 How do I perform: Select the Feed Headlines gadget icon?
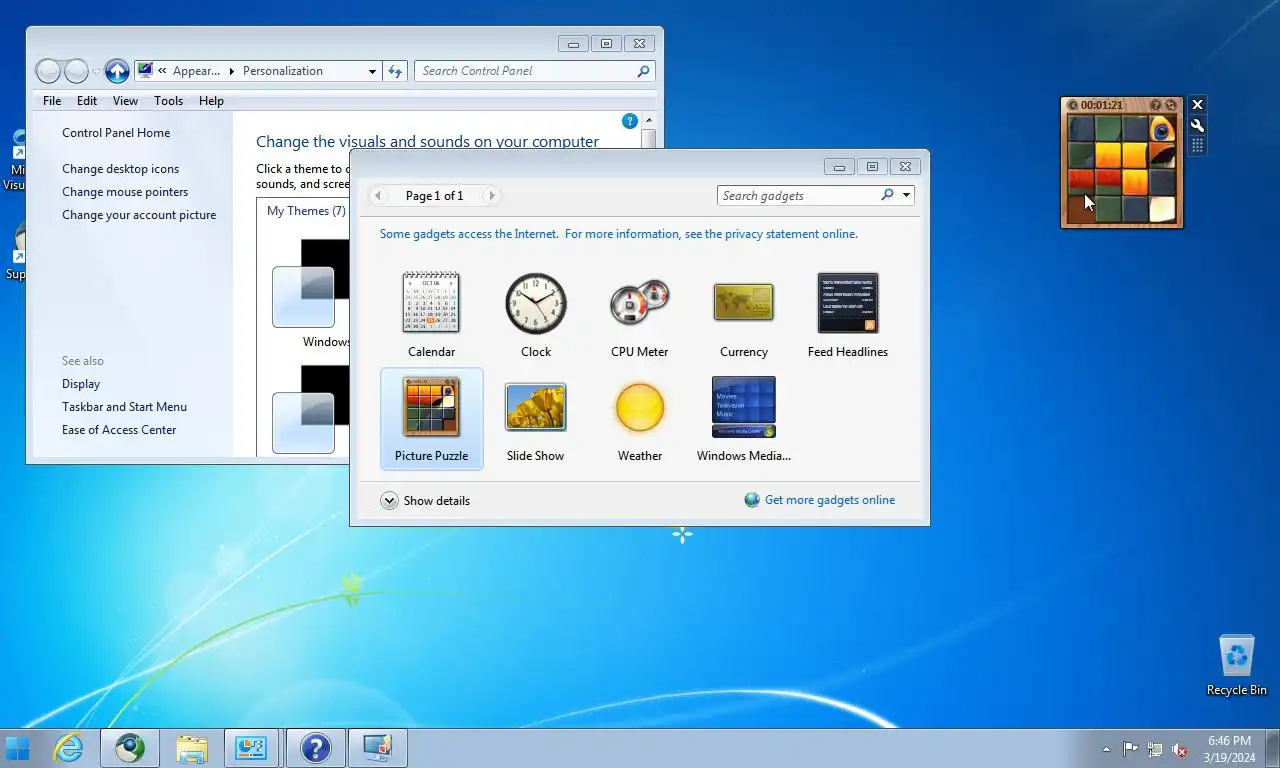[x=848, y=303]
